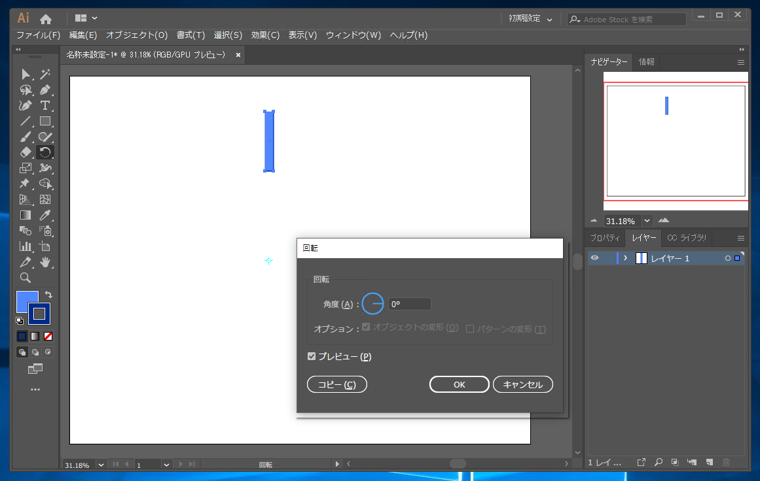Toggle the パターンの変形 checkbox
This screenshot has height=481, width=760.
coord(470,329)
